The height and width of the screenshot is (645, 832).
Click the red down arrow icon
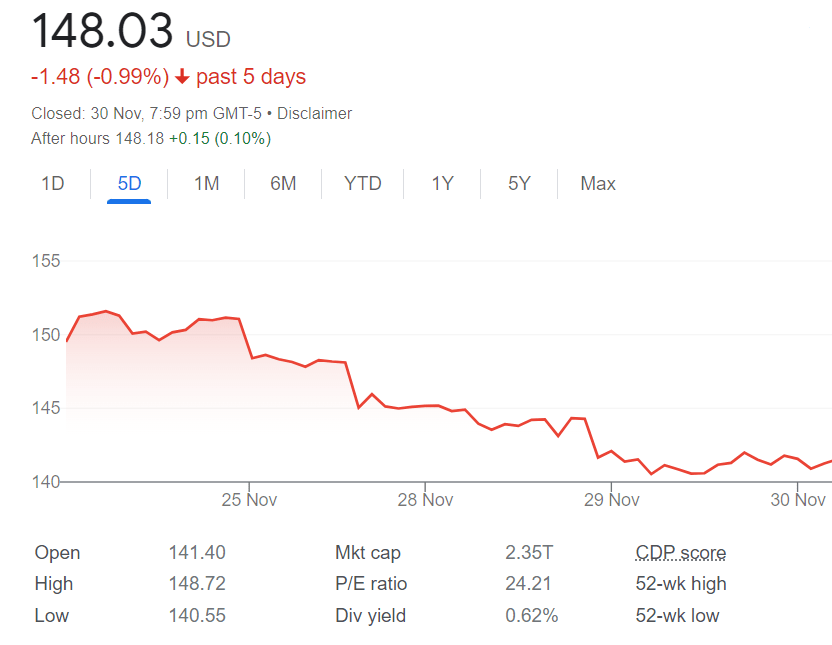(x=181, y=77)
